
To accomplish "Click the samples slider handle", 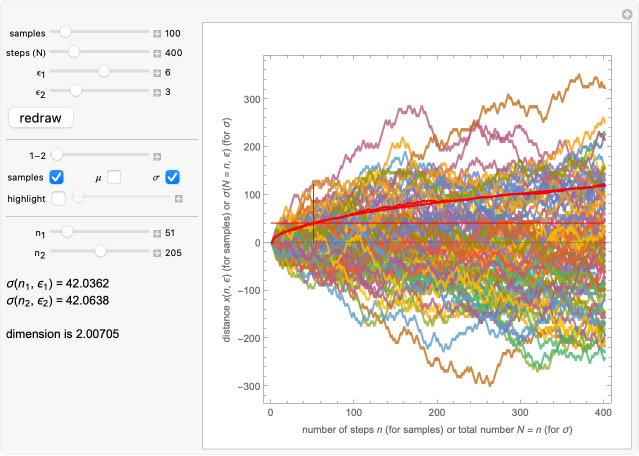I will 66,32.
